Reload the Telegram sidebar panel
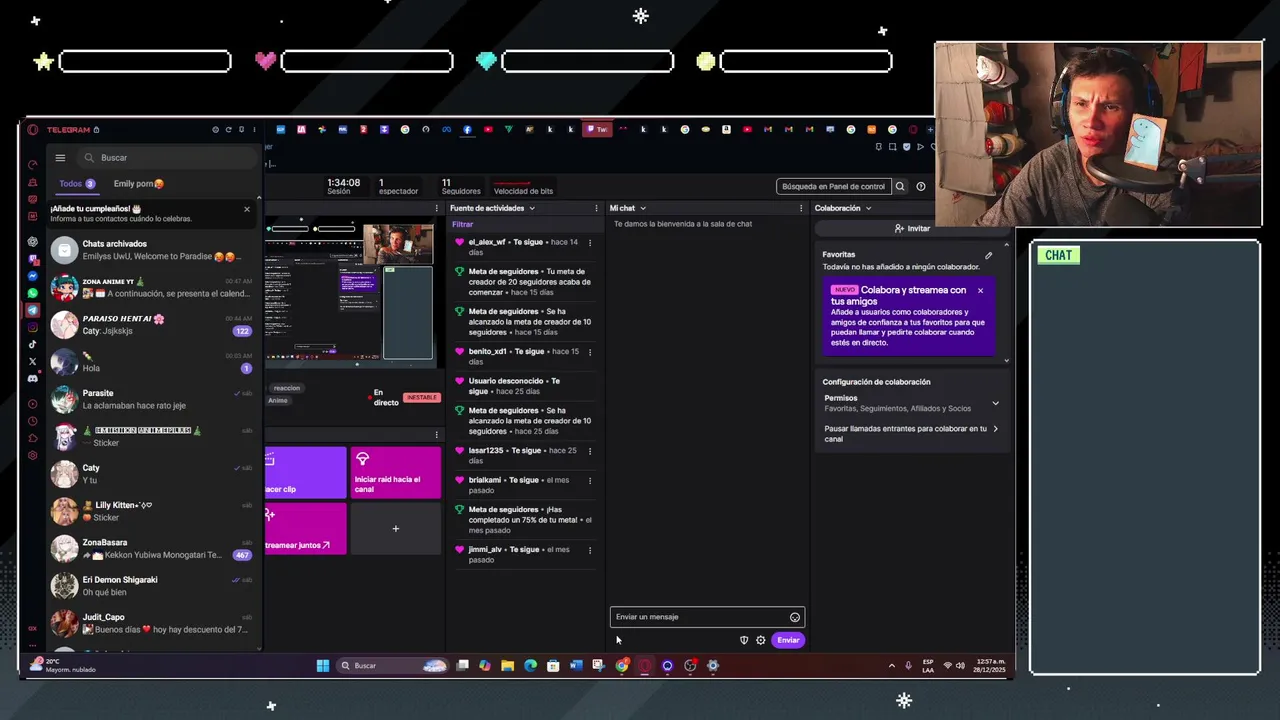This screenshot has width=1280, height=720. tap(228, 130)
